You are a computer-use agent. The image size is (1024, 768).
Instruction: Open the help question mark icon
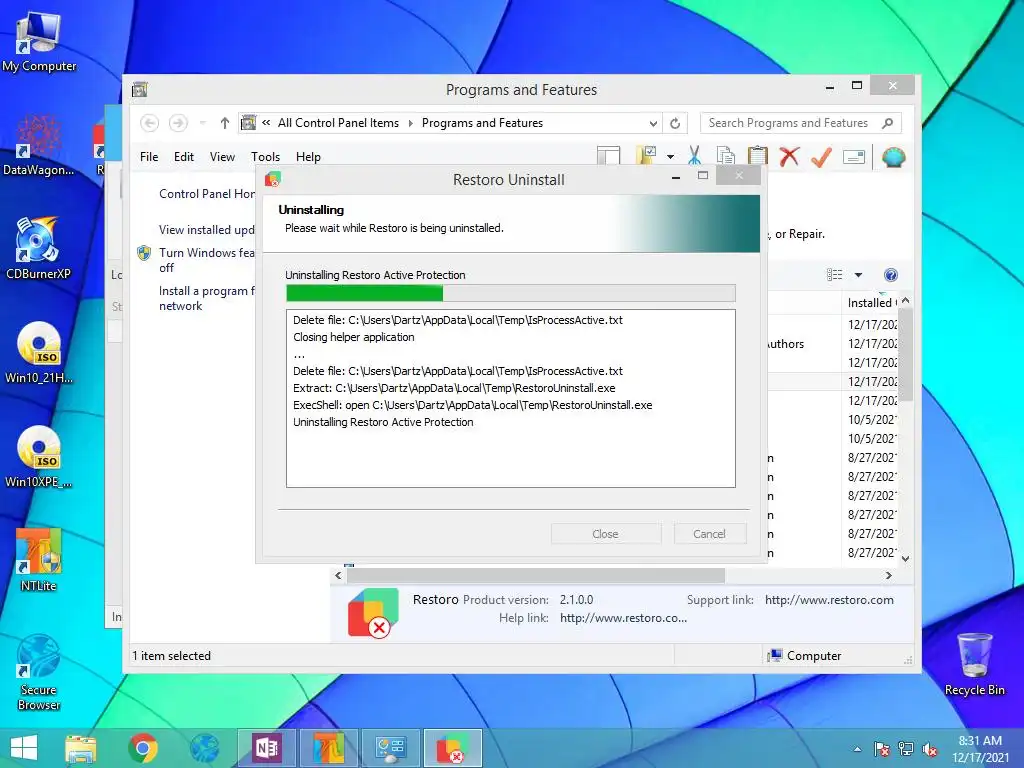pyautogui.click(x=890, y=275)
